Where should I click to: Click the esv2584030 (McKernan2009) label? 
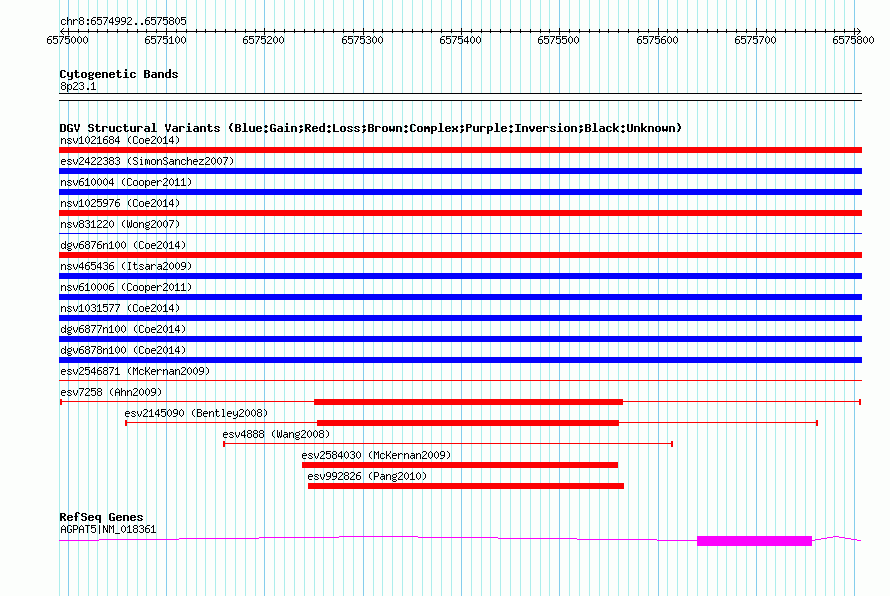pos(376,455)
